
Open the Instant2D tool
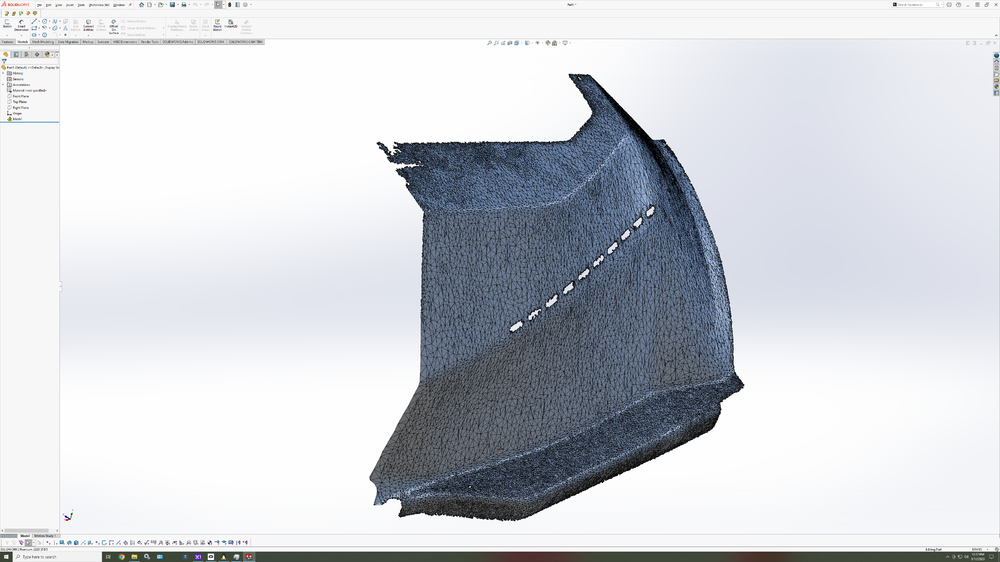231,23
